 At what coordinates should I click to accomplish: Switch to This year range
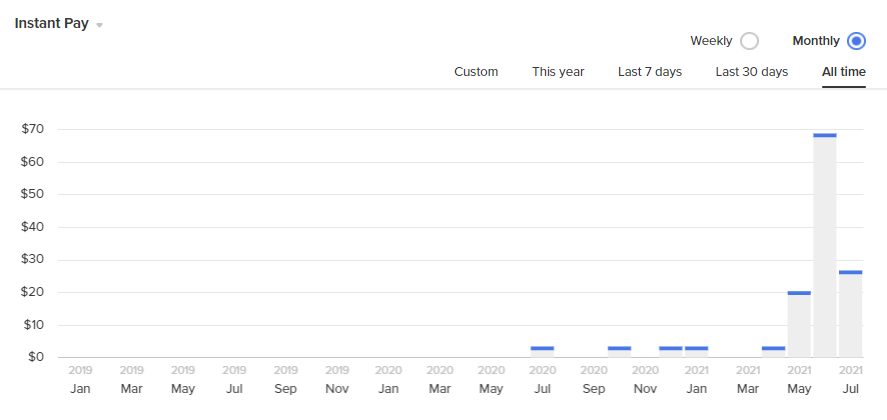(558, 72)
